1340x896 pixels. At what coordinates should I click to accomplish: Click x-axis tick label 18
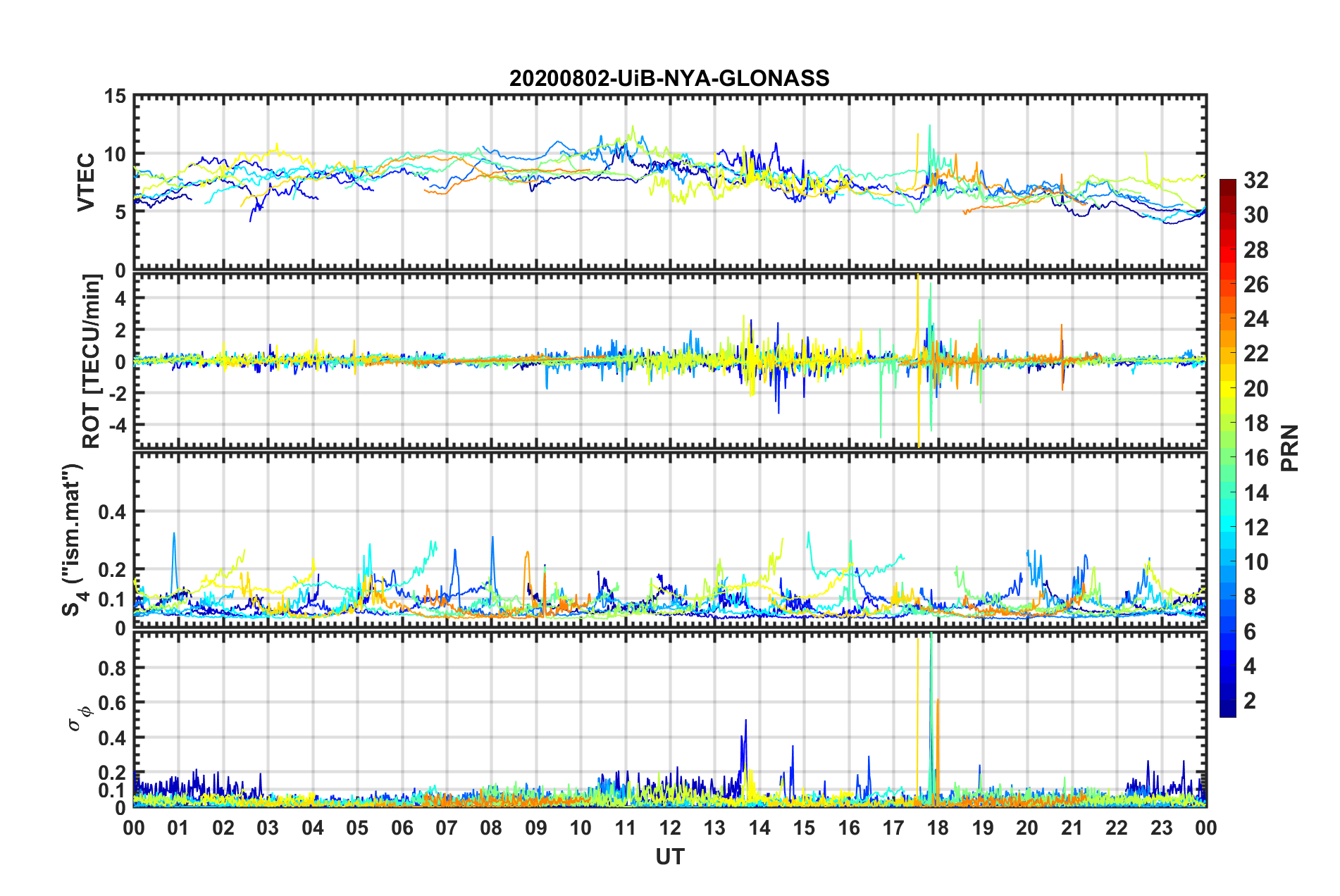[x=938, y=828]
